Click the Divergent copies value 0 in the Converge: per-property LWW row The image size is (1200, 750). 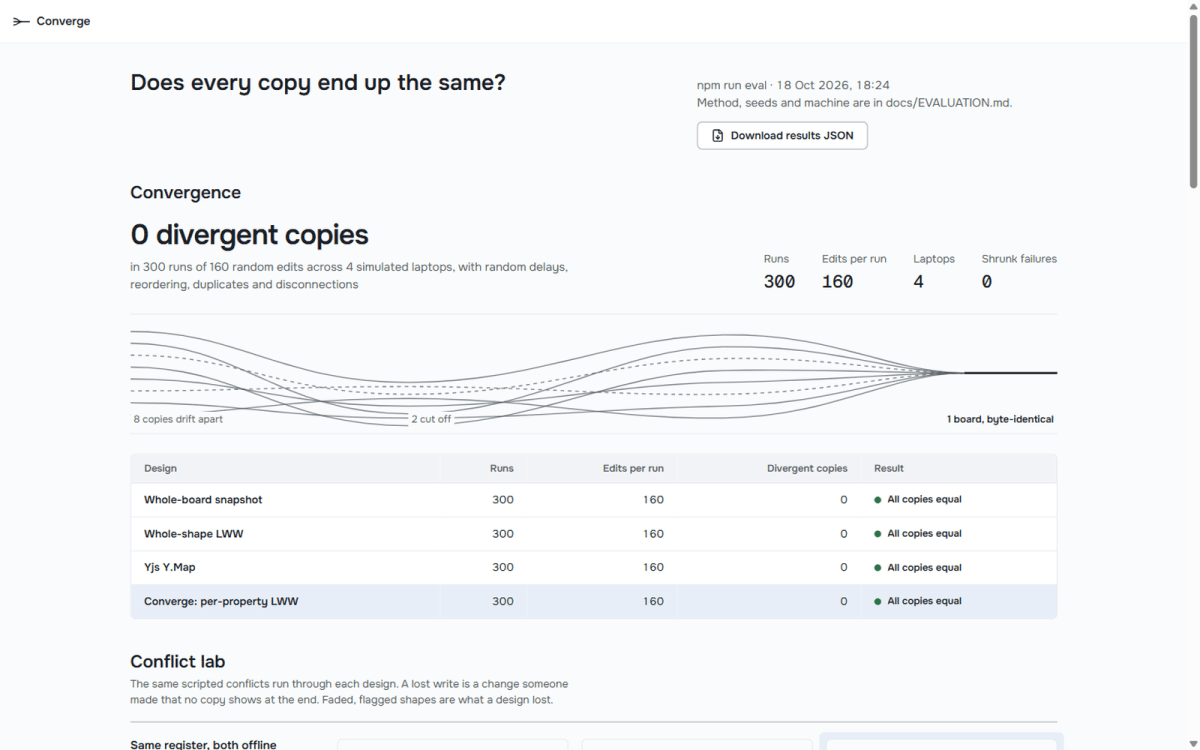[844, 602]
